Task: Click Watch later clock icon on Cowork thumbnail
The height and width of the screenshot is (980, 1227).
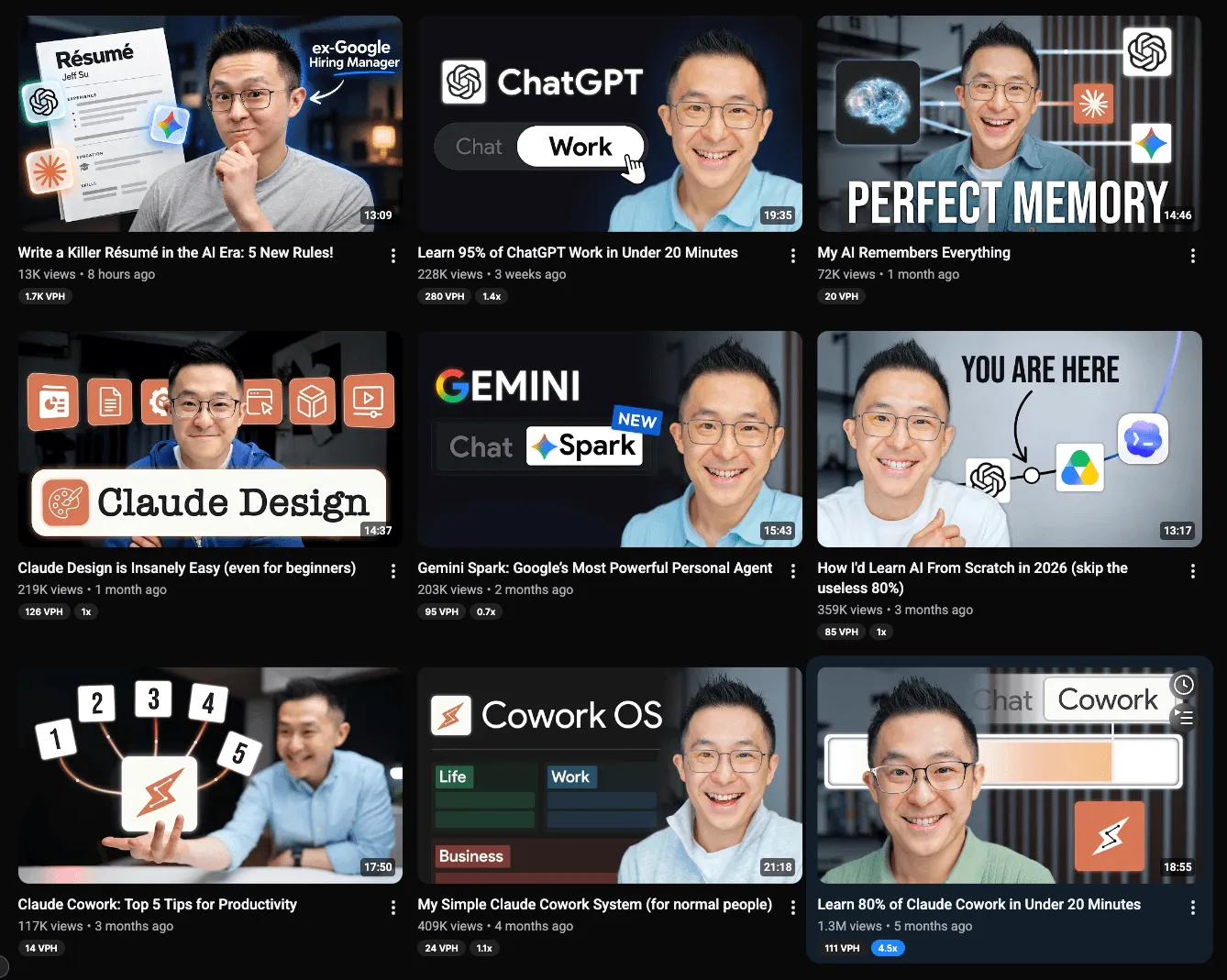Action: tap(1184, 685)
